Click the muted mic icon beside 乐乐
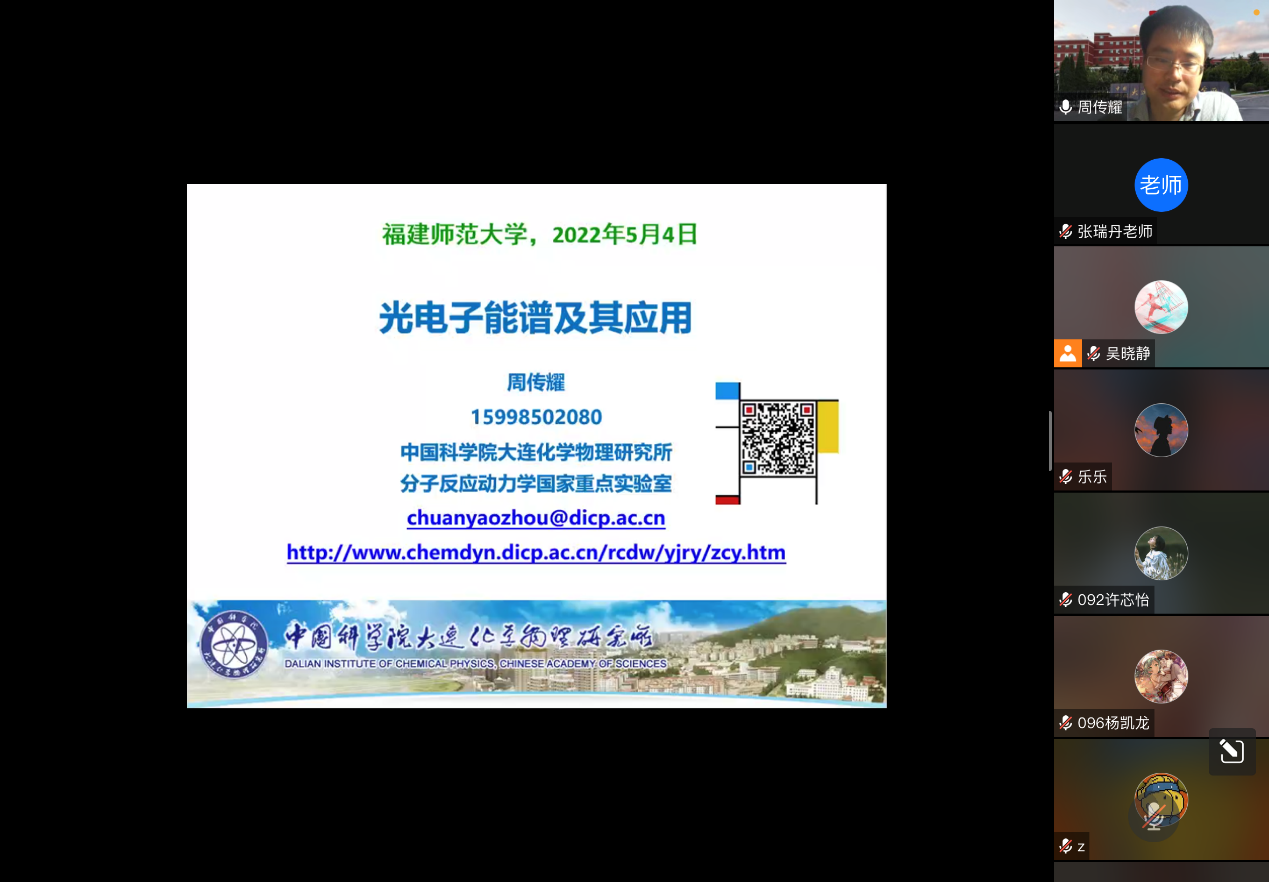1269x882 pixels. coord(1066,477)
